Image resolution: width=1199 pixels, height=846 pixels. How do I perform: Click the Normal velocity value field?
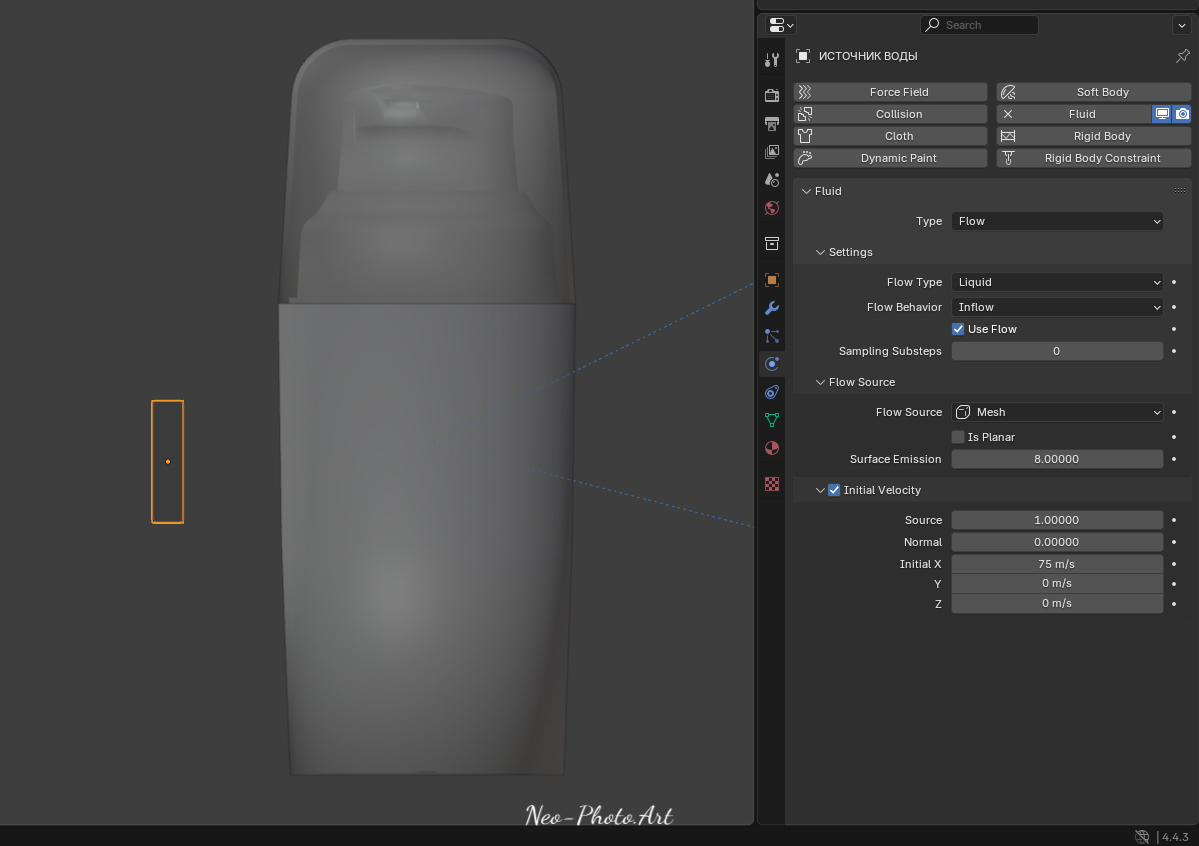tap(1057, 542)
